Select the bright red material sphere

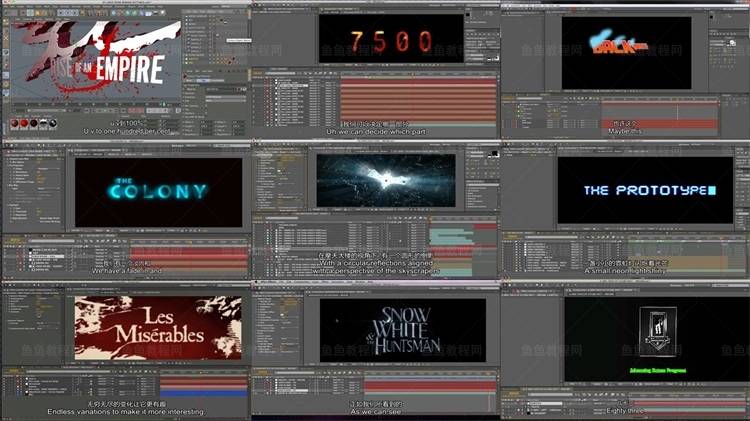(x=24, y=124)
